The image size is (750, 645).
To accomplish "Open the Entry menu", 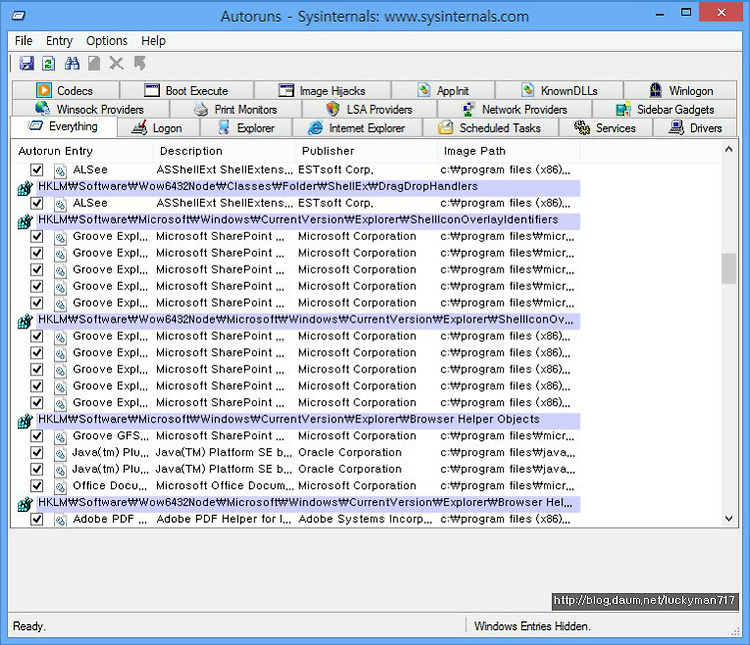I will tap(59, 41).
